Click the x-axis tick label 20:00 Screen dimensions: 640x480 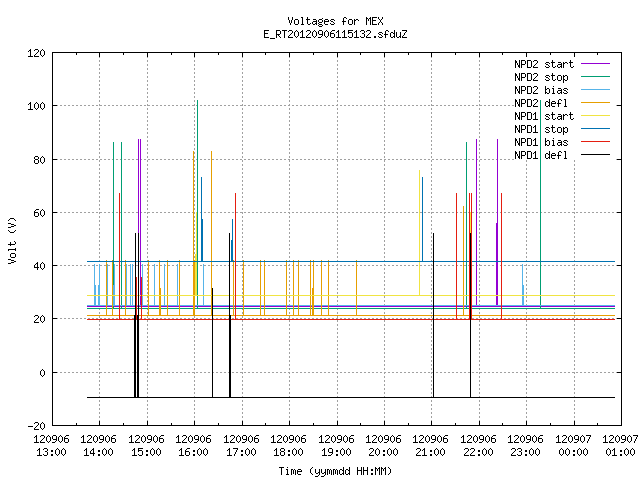coord(383,453)
